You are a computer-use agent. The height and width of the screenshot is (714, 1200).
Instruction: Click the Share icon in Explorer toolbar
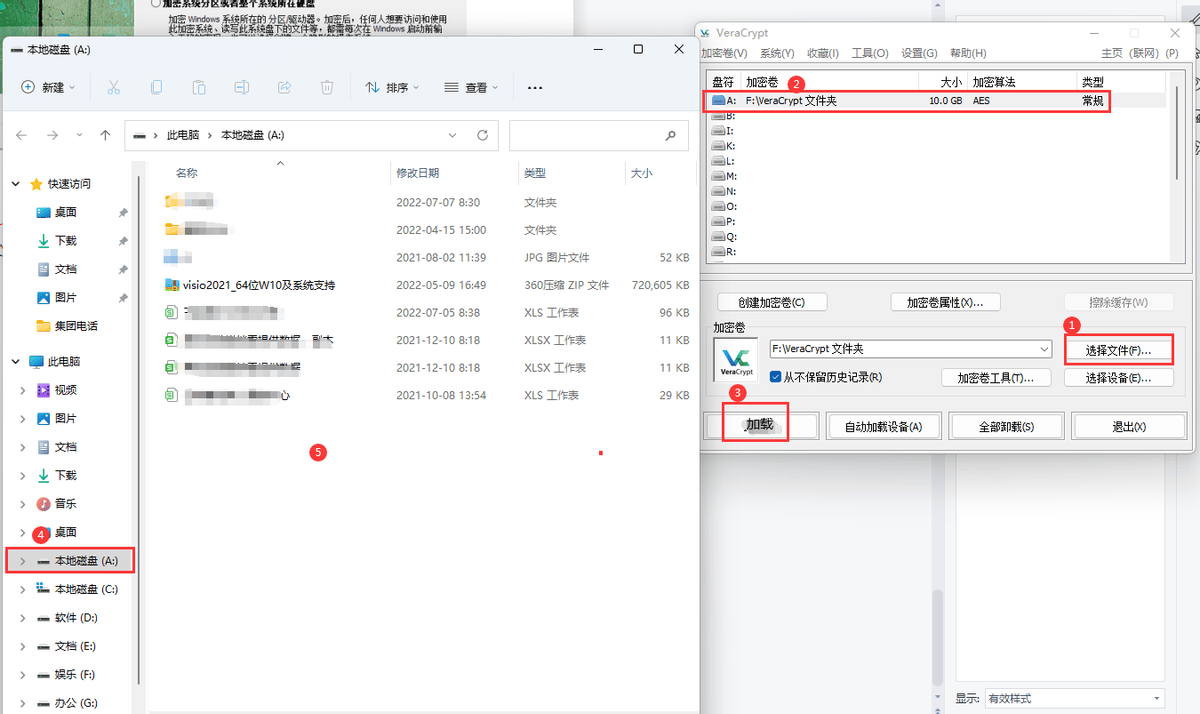point(284,88)
